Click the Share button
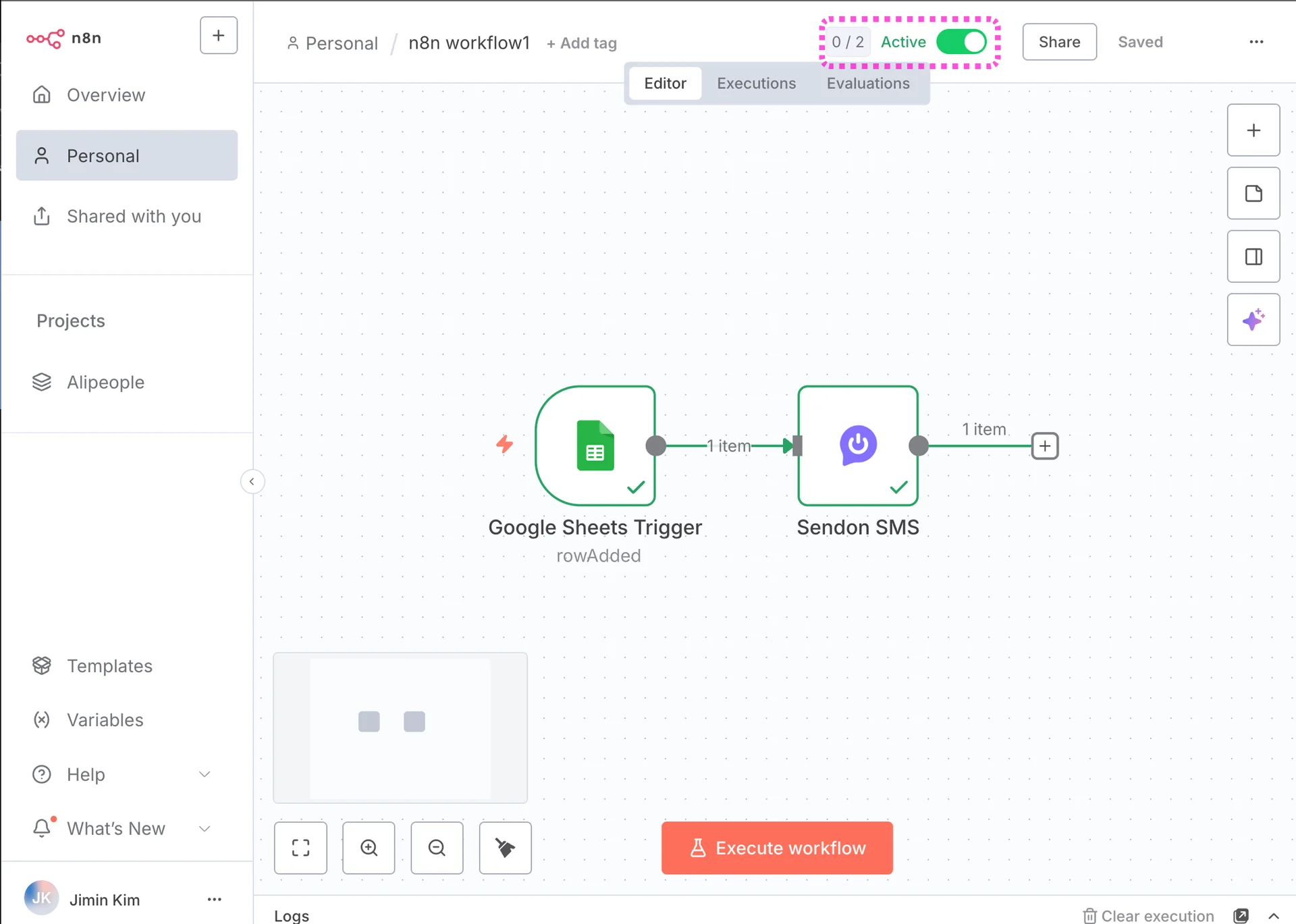This screenshot has width=1296, height=924. (x=1058, y=42)
